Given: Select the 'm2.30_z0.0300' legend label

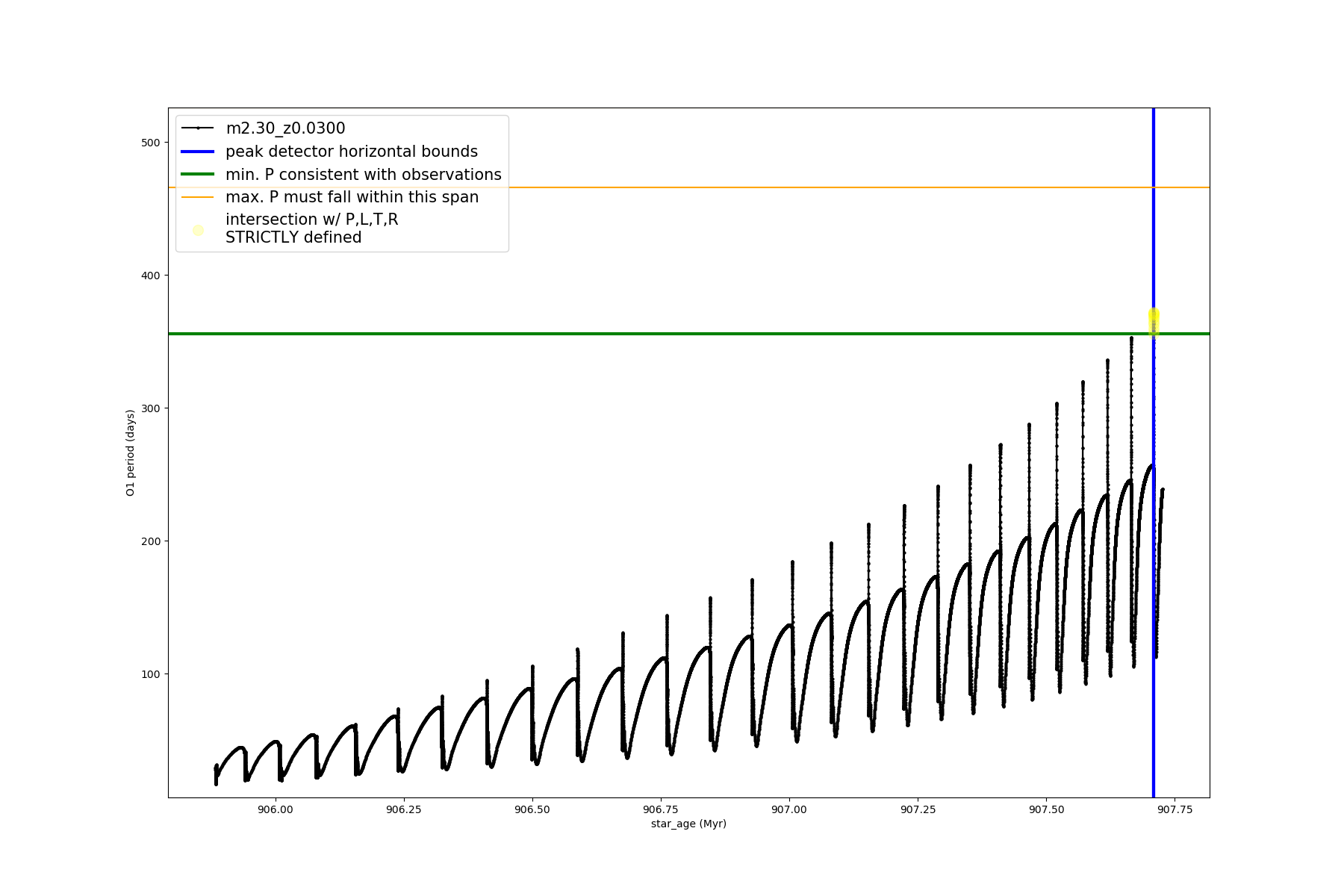Looking at the screenshot, I should click(285, 128).
